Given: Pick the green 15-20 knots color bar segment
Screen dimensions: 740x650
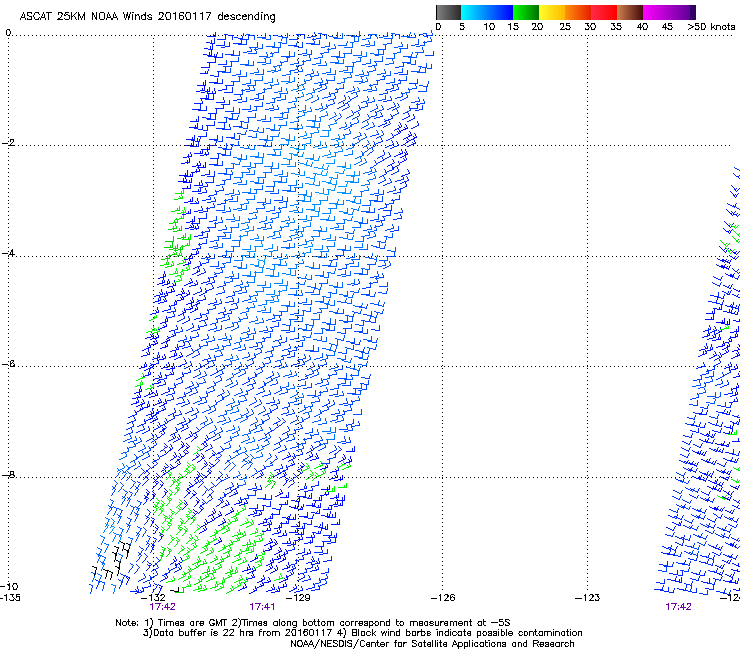Looking at the screenshot, I should (526, 12).
